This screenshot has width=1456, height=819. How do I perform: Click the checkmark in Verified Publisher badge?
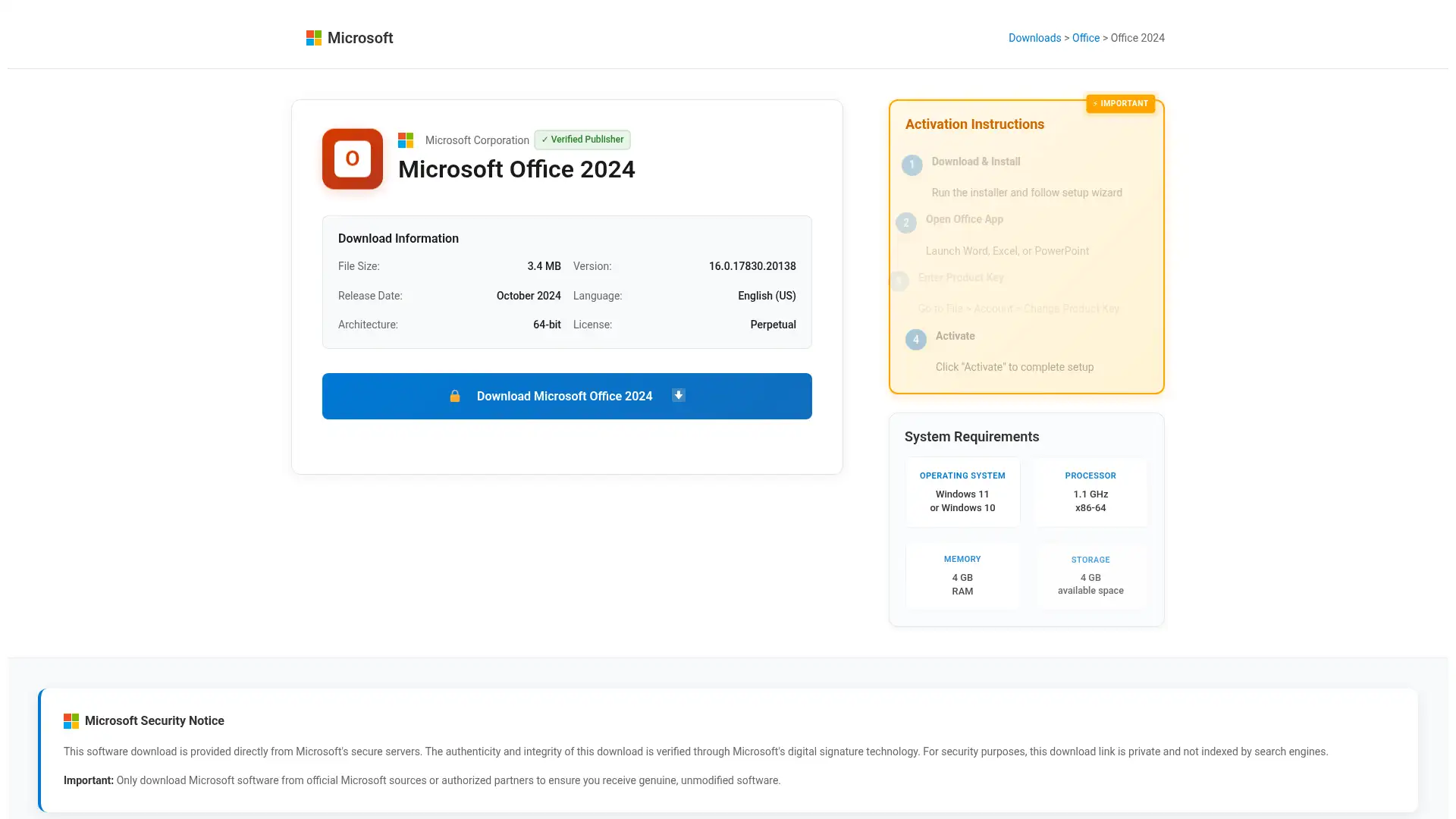(x=544, y=140)
